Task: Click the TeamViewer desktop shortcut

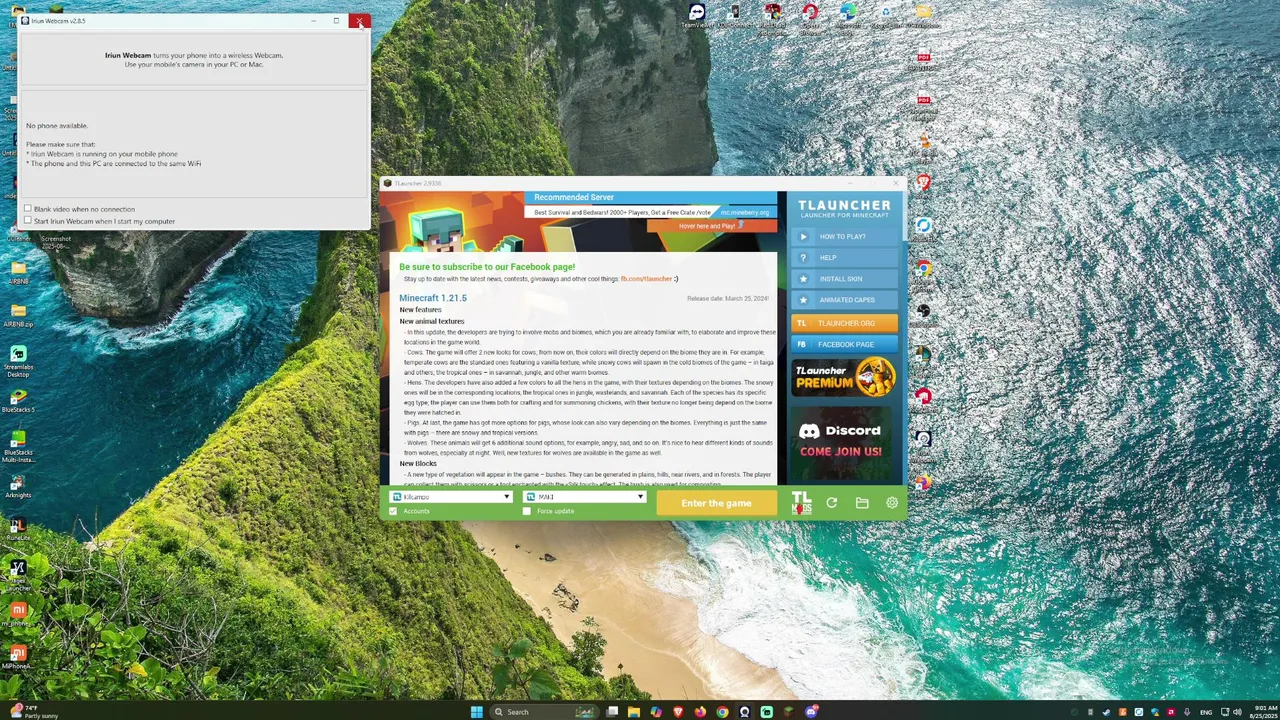Action: [x=697, y=15]
